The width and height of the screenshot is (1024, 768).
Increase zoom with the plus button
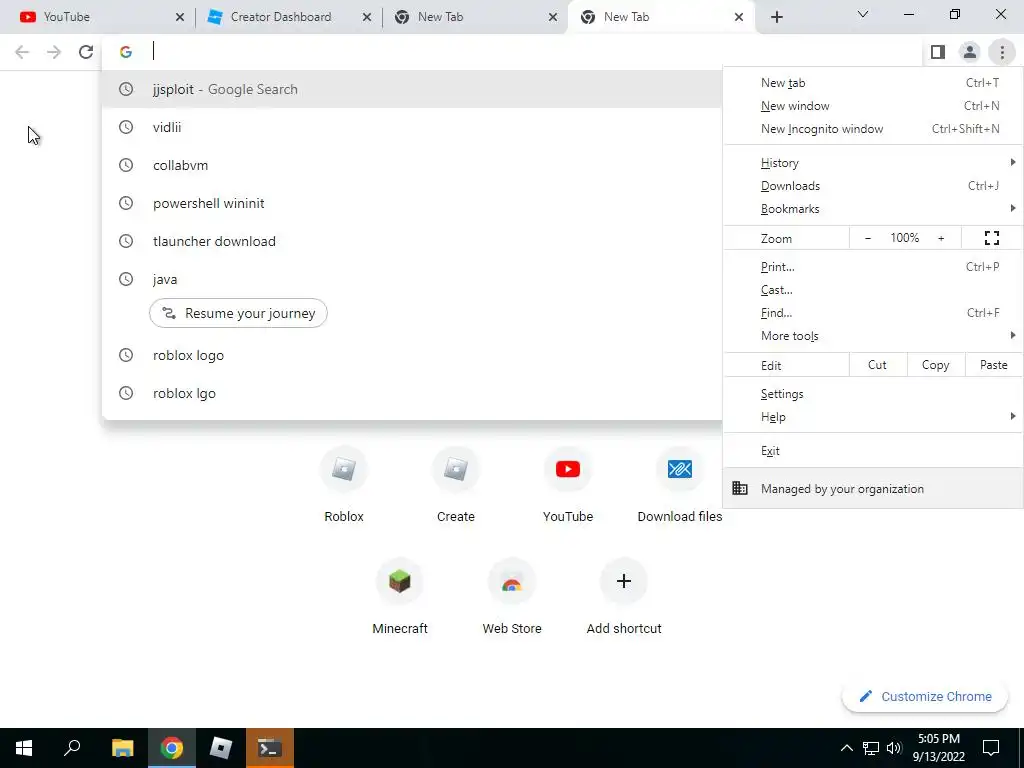click(x=941, y=238)
